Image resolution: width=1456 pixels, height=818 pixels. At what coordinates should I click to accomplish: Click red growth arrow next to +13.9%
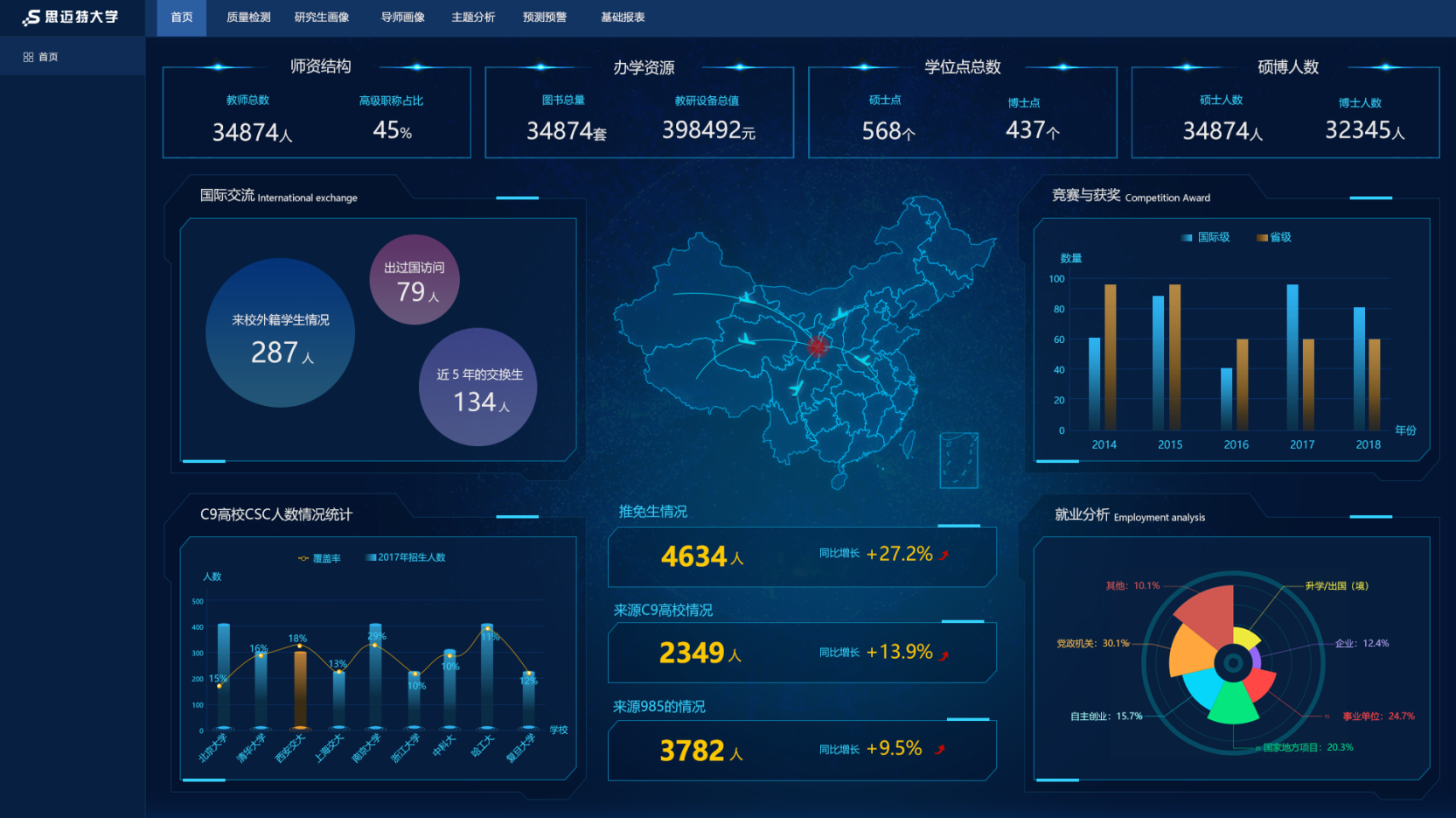coord(944,654)
